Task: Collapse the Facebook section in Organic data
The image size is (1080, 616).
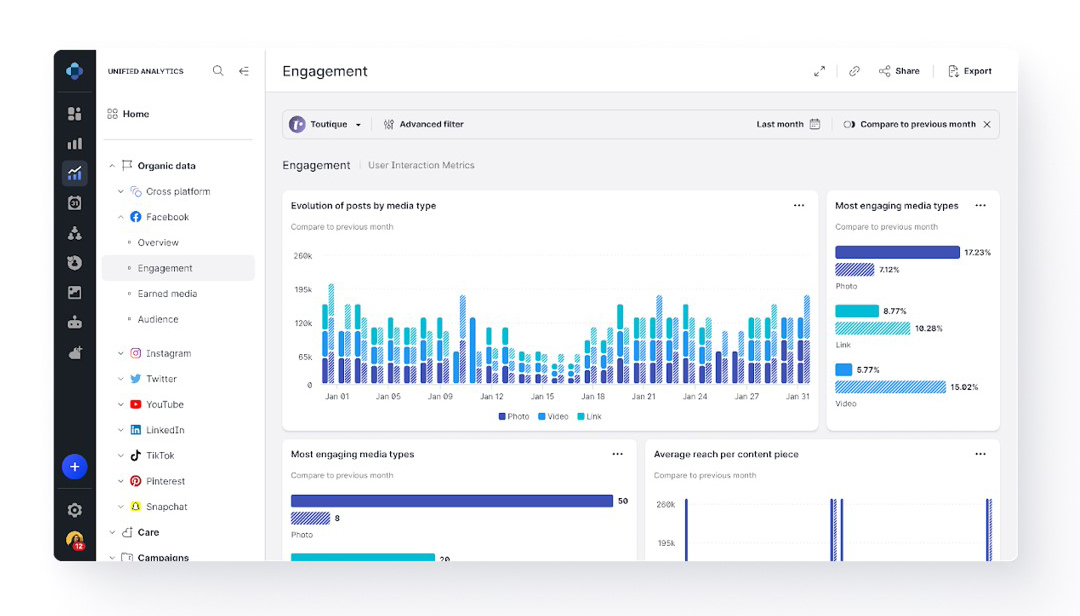Action: [x=119, y=216]
